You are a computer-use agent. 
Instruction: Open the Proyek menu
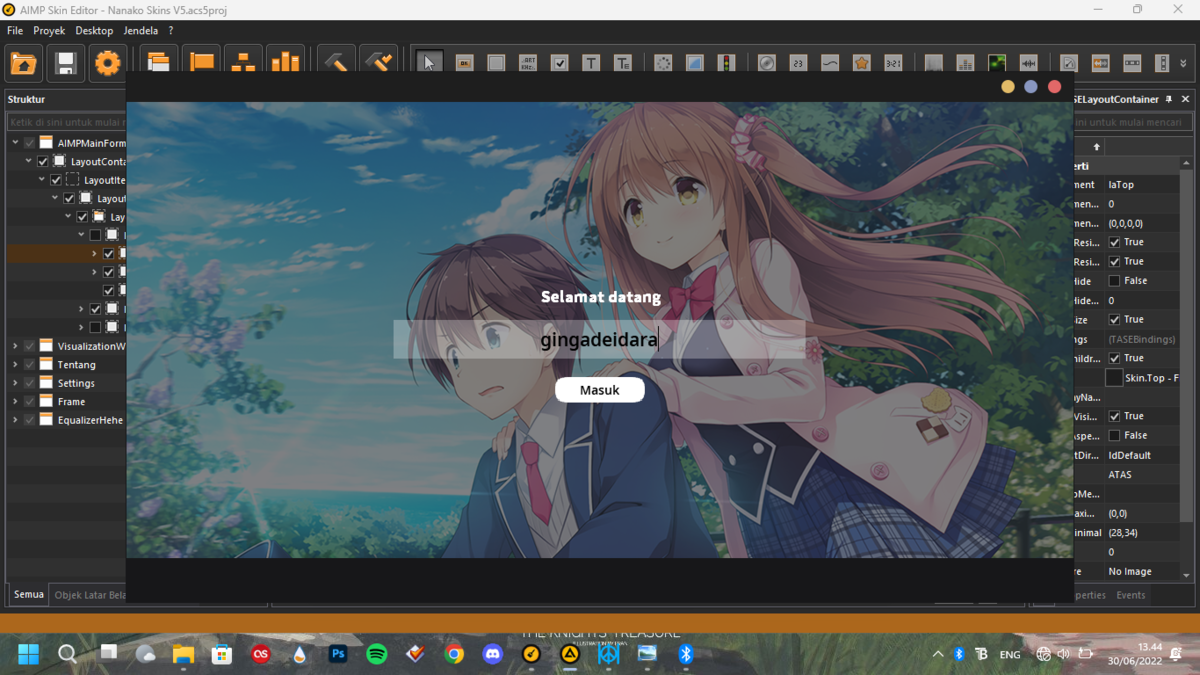(49, 31)
